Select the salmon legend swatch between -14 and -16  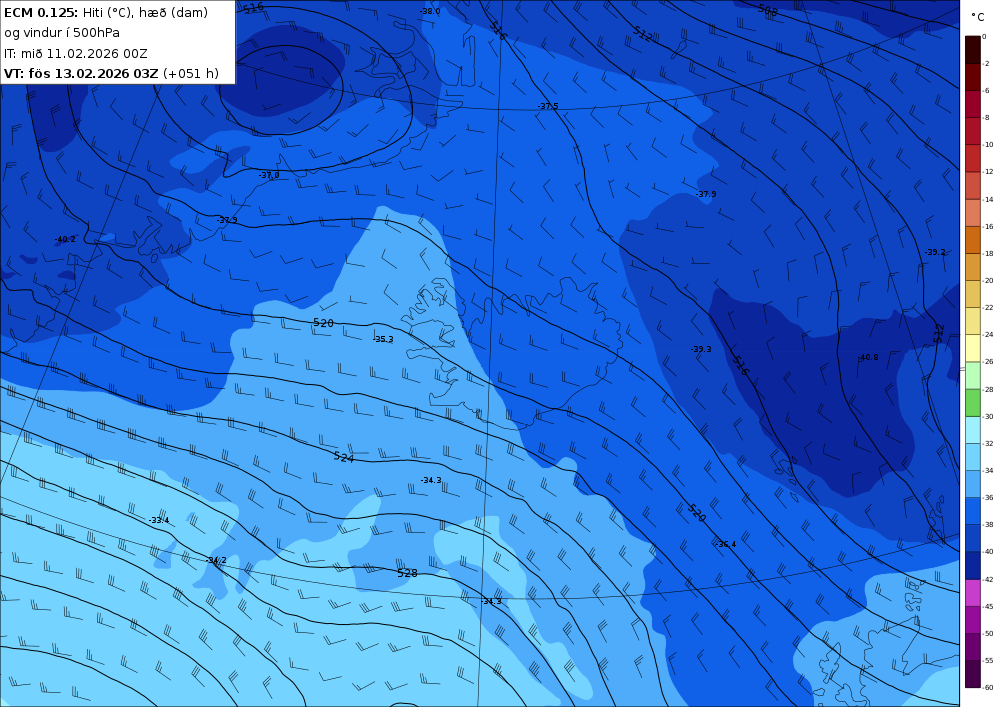point(973,213)
